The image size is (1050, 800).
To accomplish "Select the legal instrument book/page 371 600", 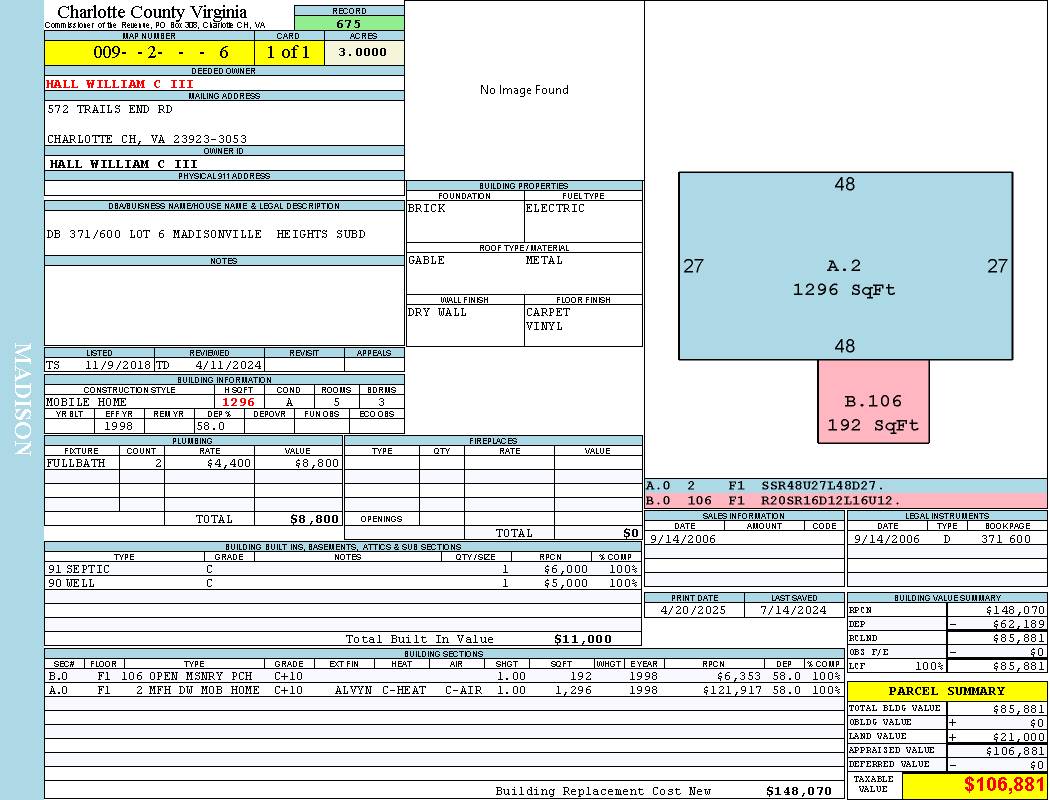I will (1005, 539).
